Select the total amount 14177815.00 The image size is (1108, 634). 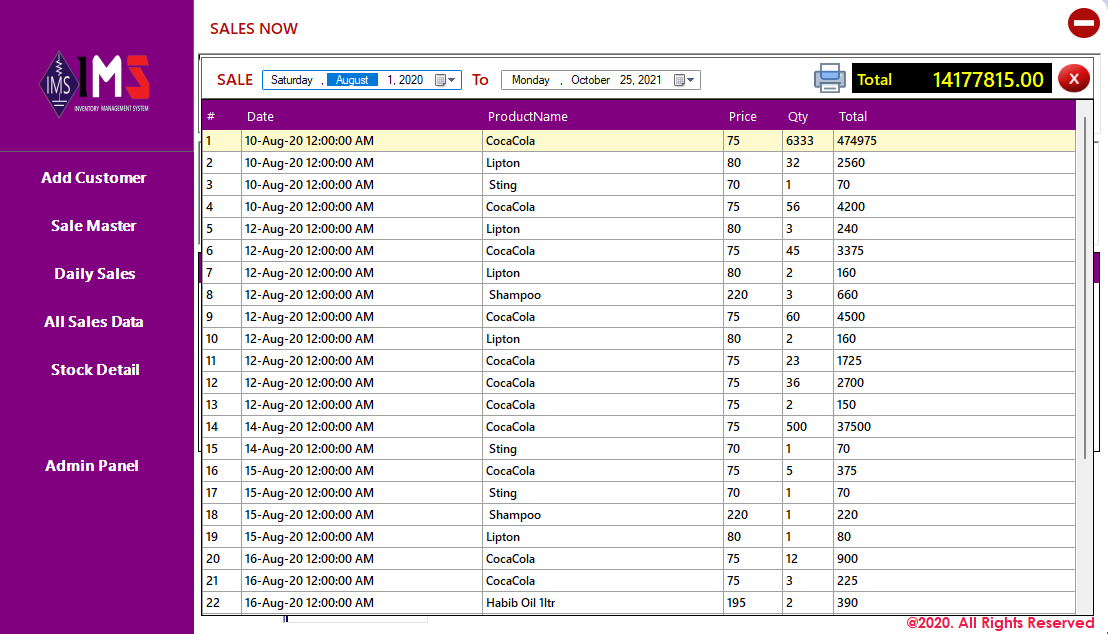(988, 79)
